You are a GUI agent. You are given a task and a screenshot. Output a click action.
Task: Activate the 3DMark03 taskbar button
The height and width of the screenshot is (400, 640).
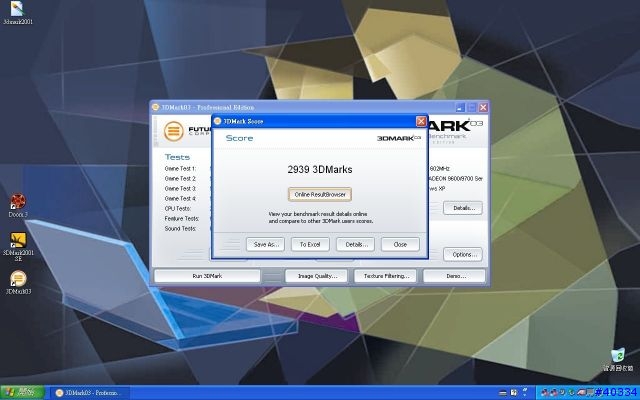pyautogui.click(x=91, y=393)
